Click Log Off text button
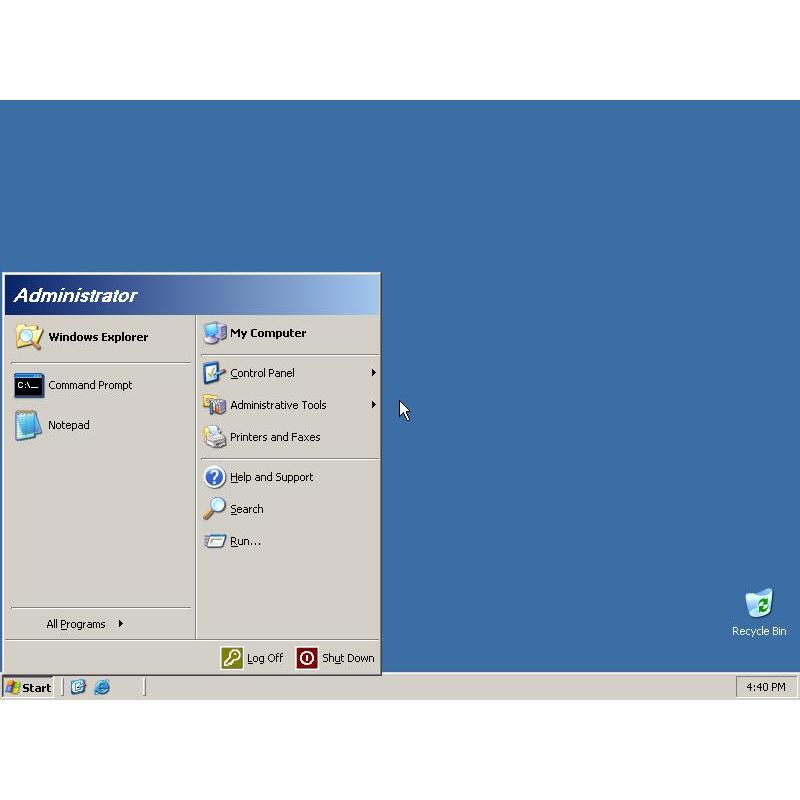This screenshot has height=800, width=800. 265,658
